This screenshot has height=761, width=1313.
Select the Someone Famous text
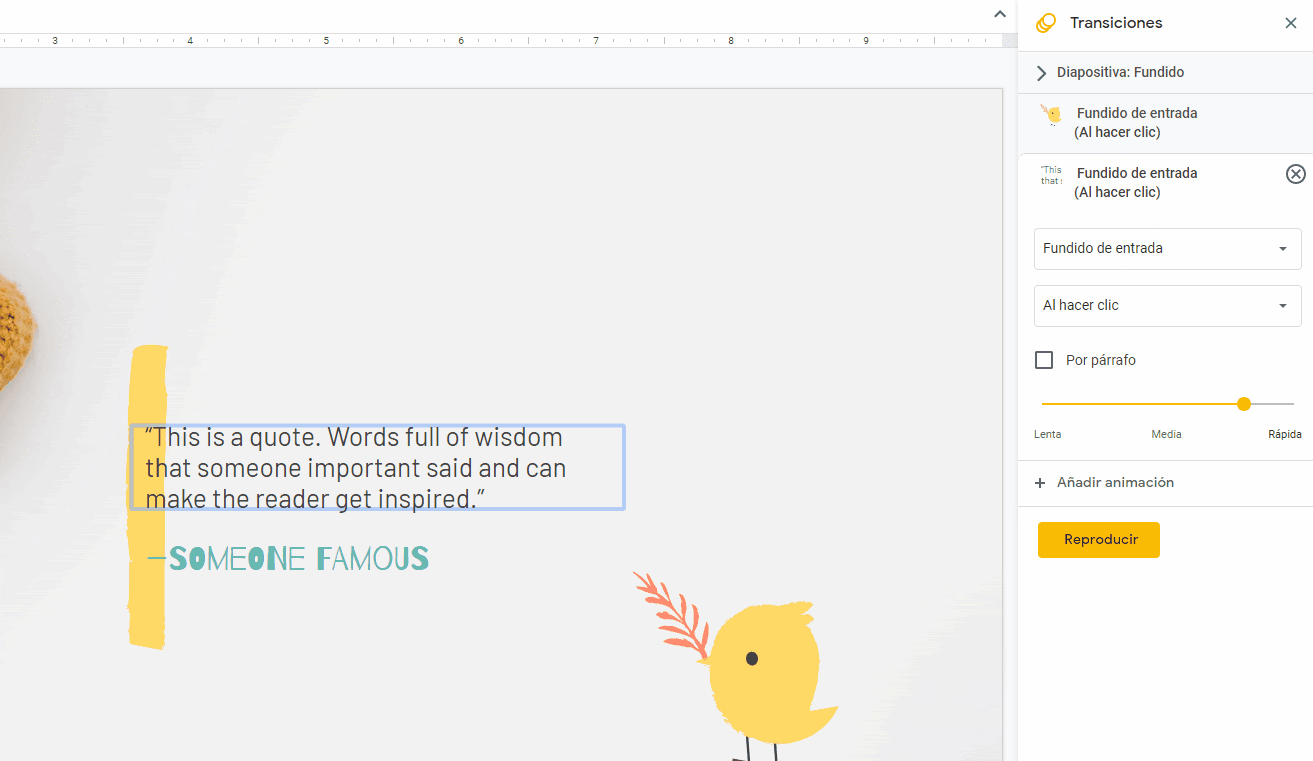pos(289,558)
